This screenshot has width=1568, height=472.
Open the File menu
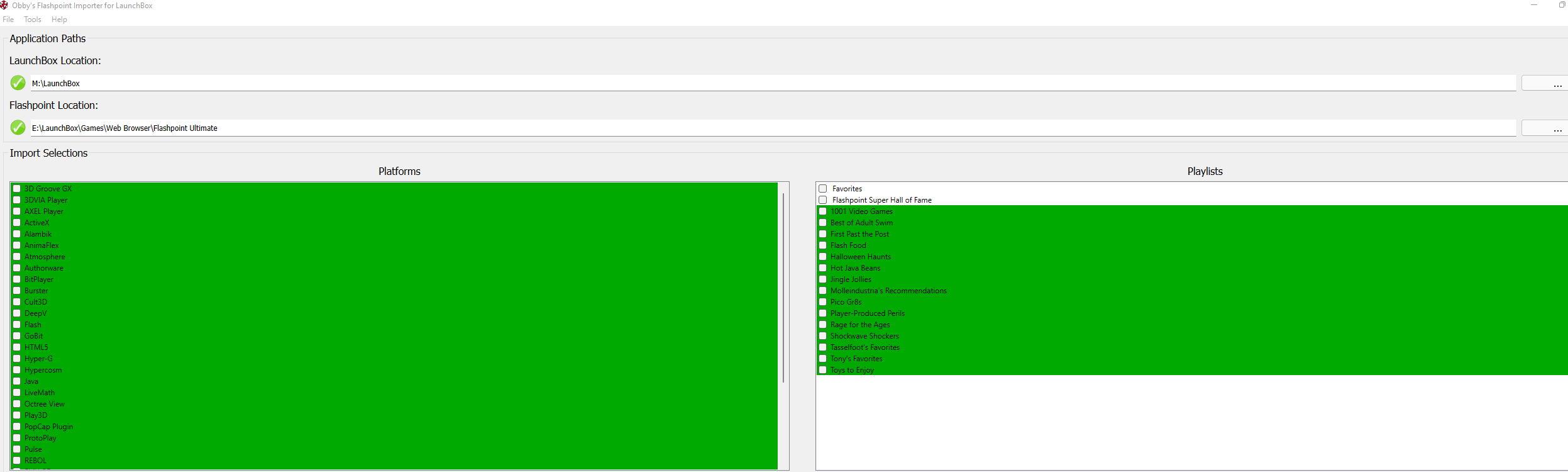click(8, 20)
